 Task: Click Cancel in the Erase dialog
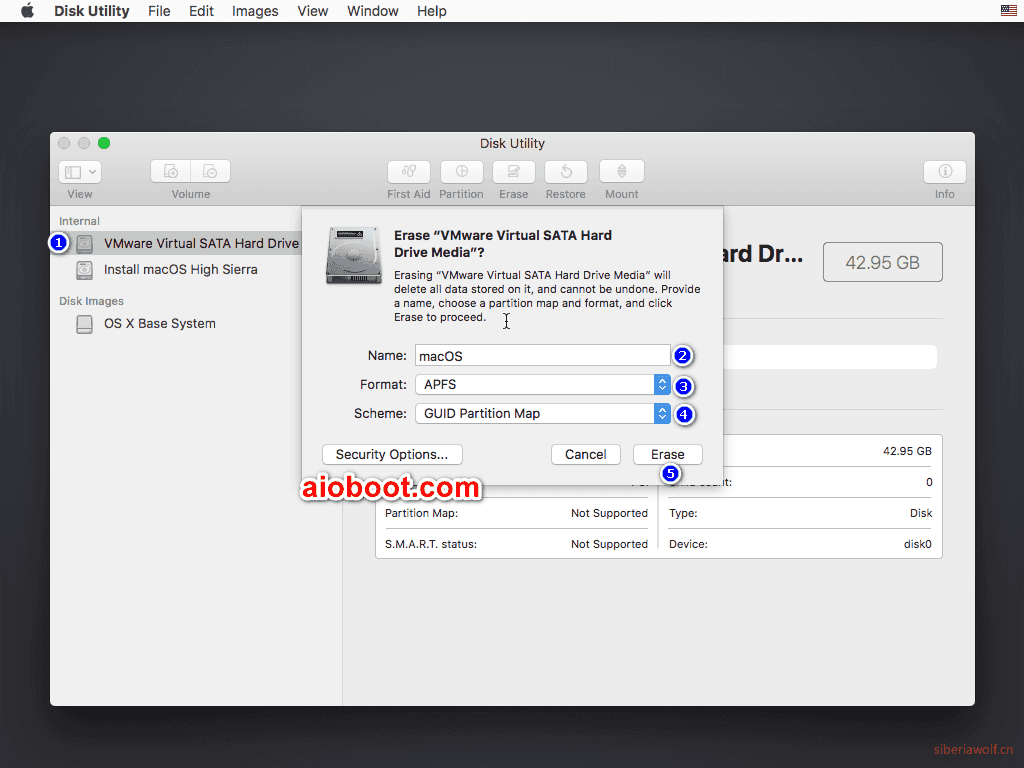[x=585, y=455]
